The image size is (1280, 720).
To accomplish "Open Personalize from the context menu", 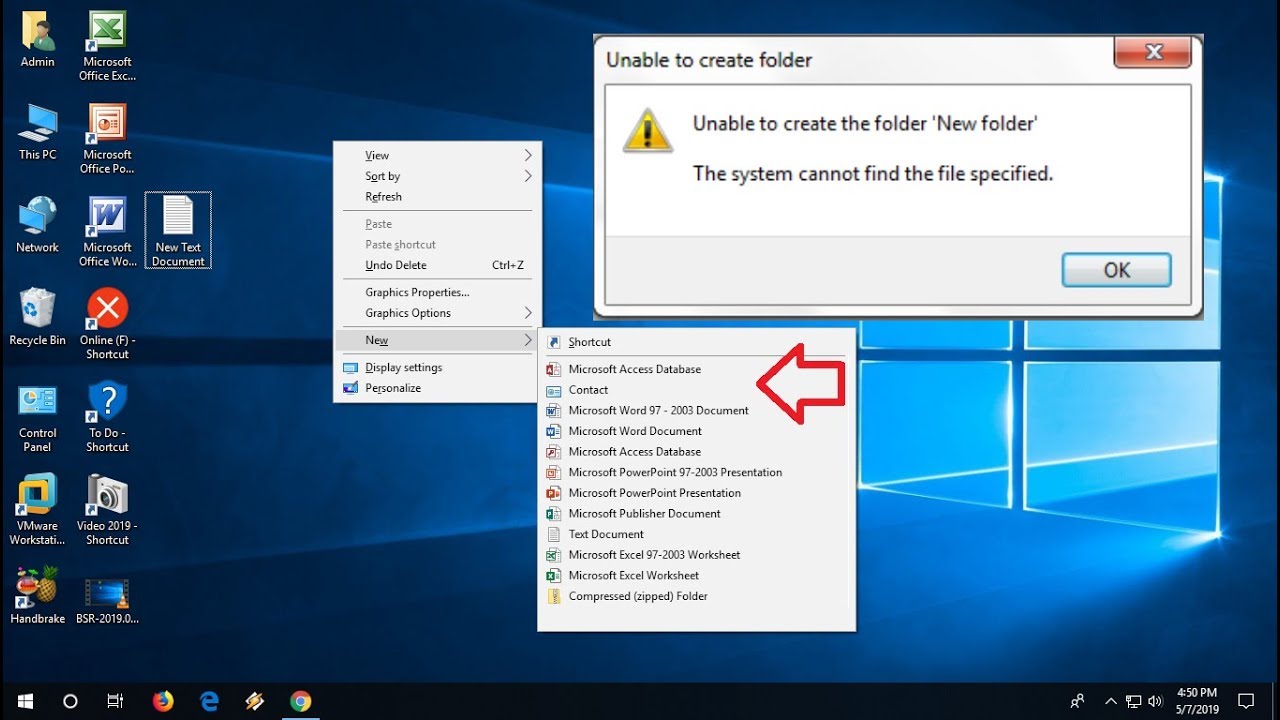I will pyautogui.click(x=437, y=388).
